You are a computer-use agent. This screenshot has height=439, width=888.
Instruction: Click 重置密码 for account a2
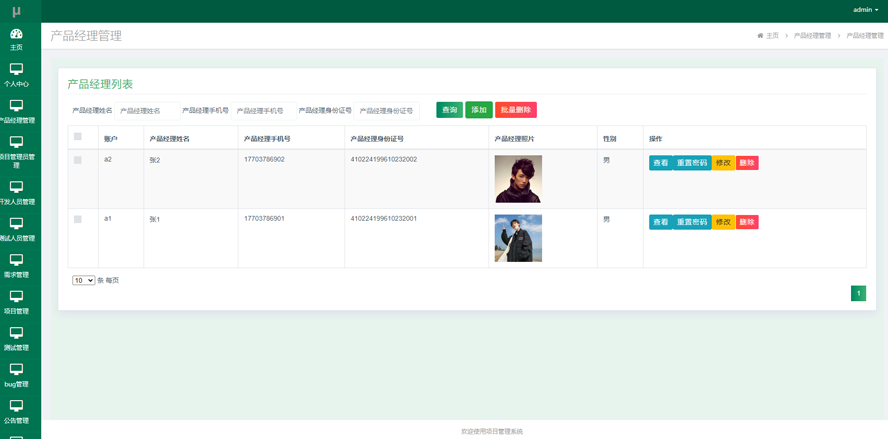point(692,163)
